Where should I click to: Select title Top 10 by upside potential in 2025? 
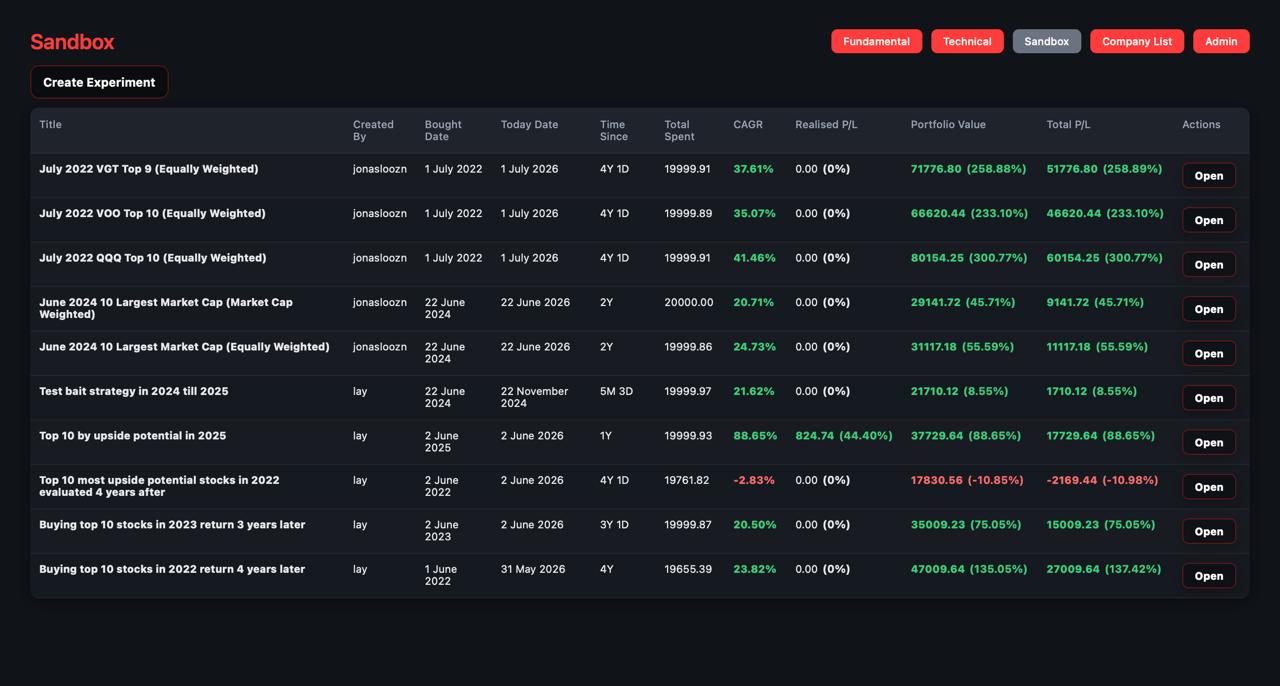[133, 436]
